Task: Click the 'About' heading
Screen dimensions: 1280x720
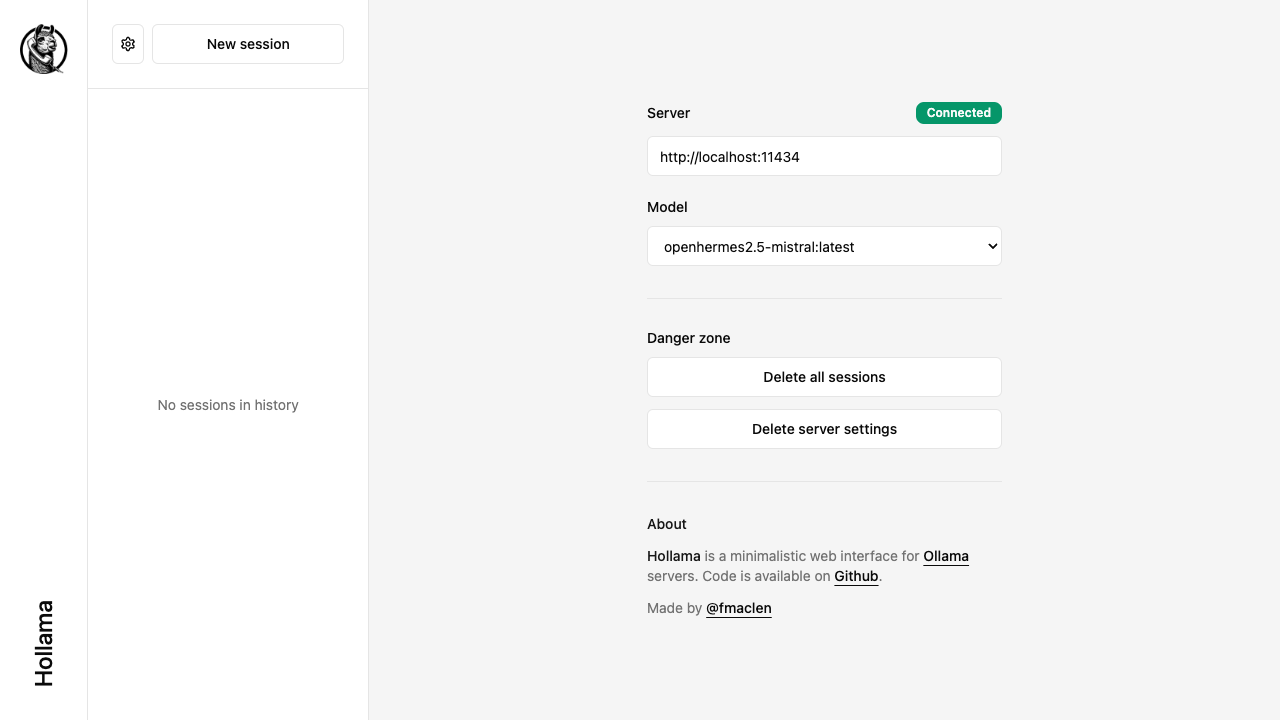Action: click(x=667, y=524)
